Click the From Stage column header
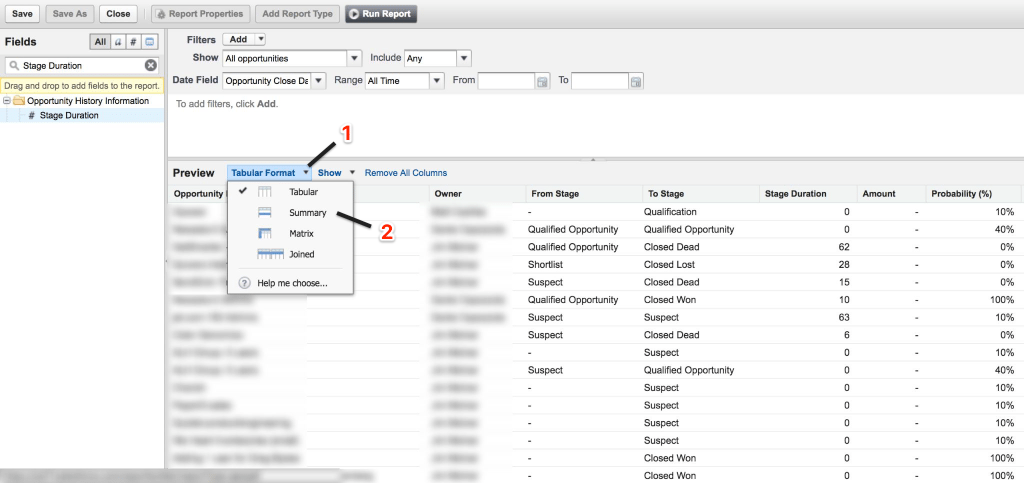The width and height of the screenshot is (1024, 483). [584, 194]
